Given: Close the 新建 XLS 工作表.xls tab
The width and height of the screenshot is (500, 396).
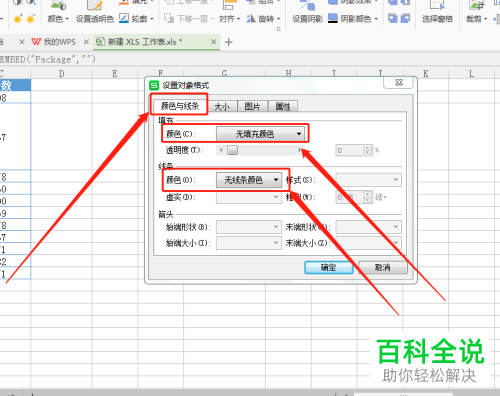Looking at the screenshot, I should point(213,42).
